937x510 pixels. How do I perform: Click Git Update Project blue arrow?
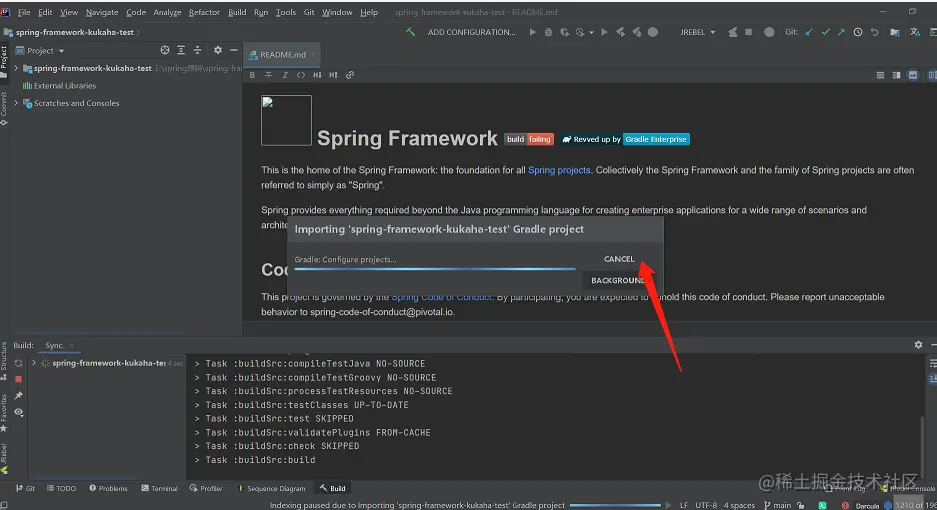coord(809,32)
